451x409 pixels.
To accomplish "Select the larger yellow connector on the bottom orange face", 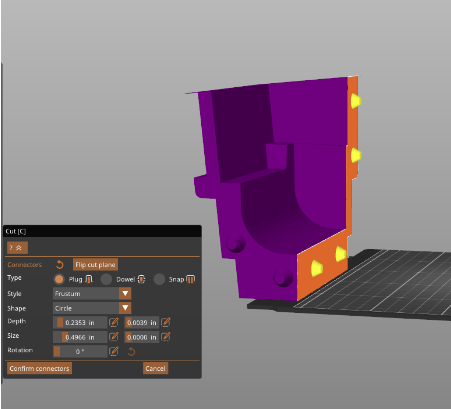I will coord(316,268).
